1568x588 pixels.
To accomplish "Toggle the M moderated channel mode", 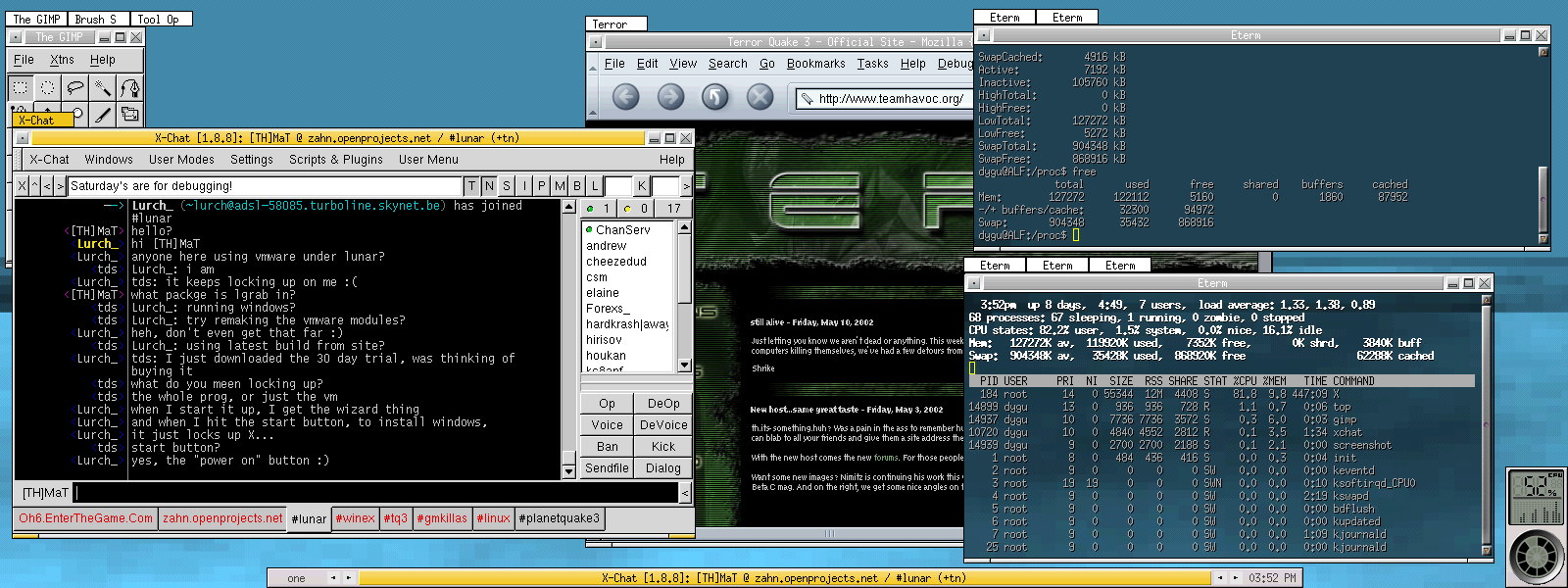I will click(560, 186).
